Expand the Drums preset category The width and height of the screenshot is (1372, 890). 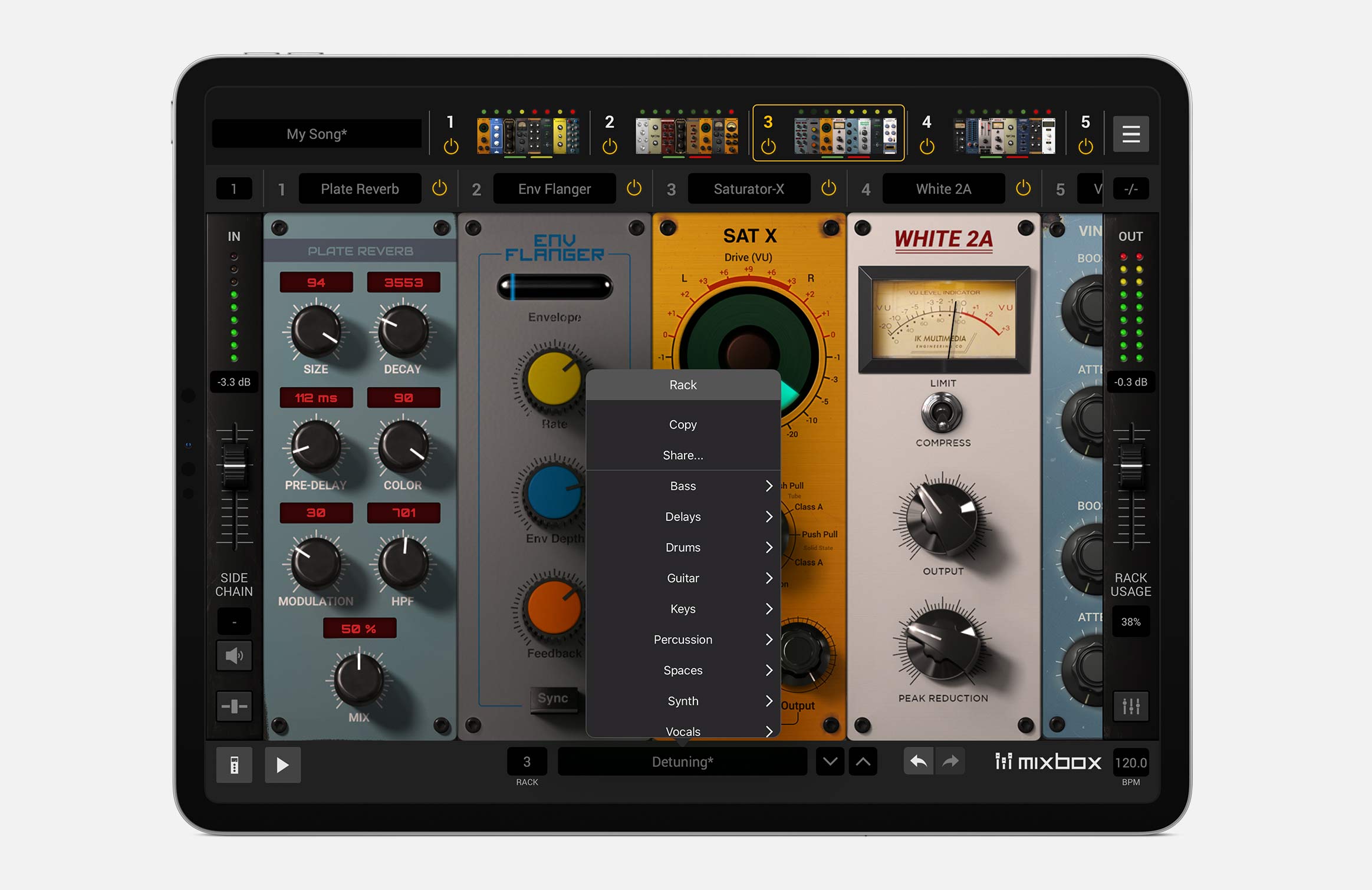coord(683,547)
